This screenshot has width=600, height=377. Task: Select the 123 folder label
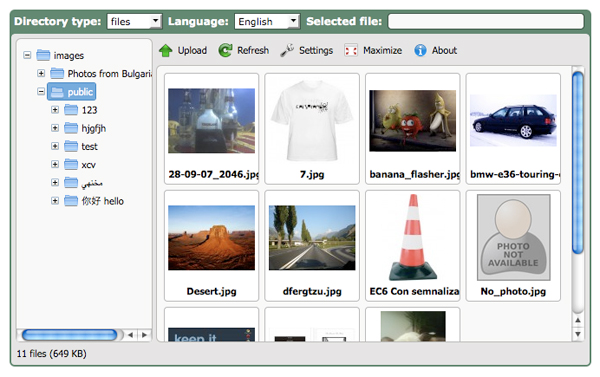89,110
